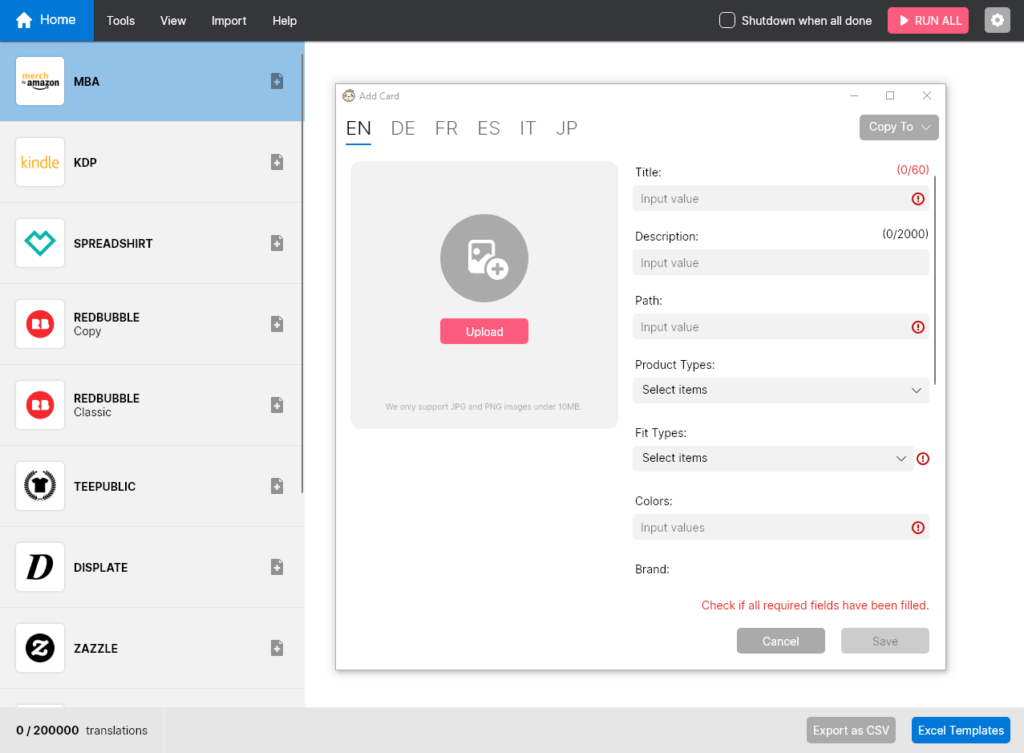Image resolution: width=1024 pixels, height=753 pixels.
Task: Click the Add Card form scrollbar
Action: coord(935,280)
